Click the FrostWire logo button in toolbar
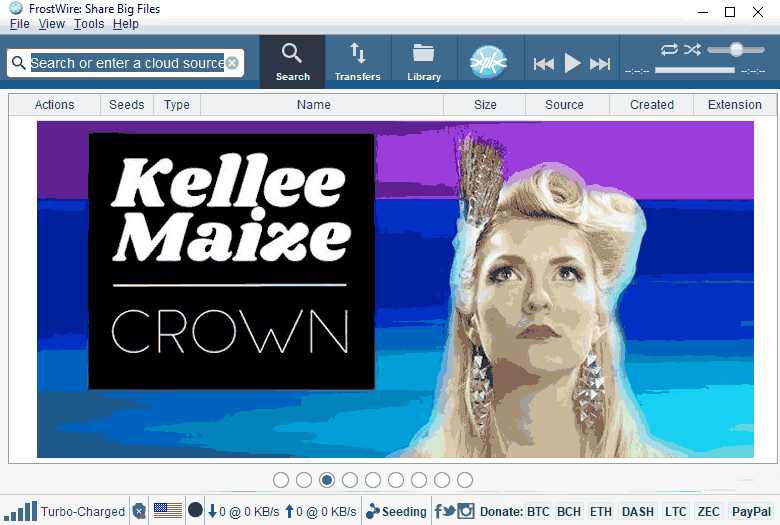 click(488, 62)
